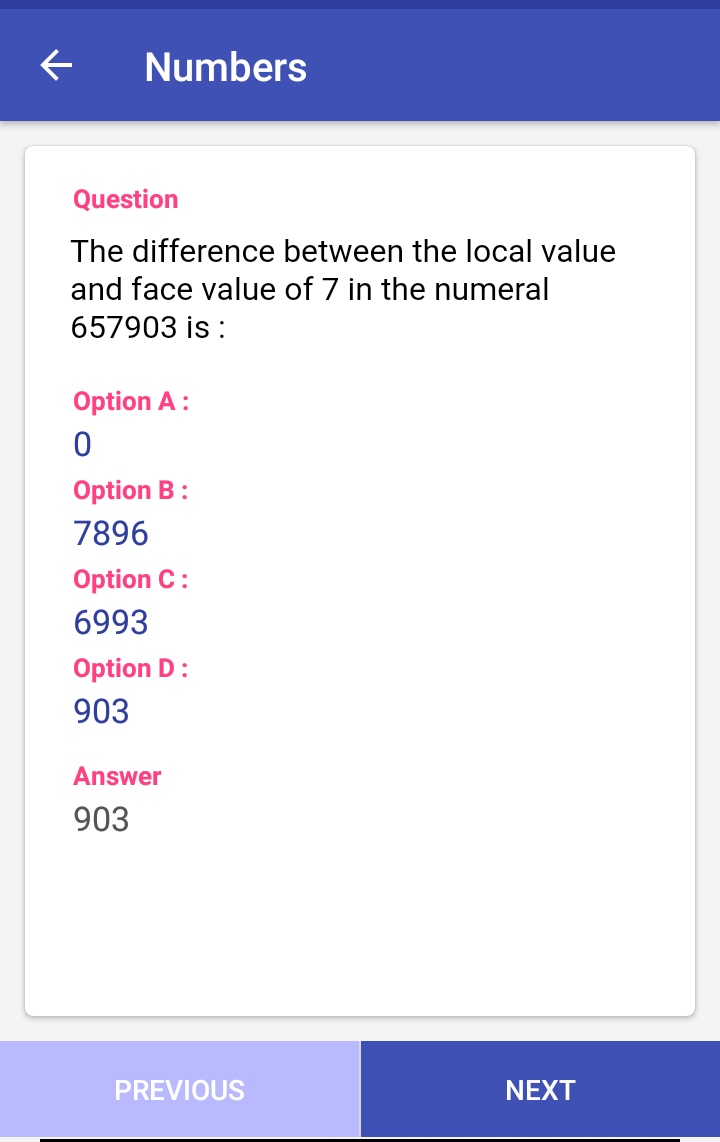
Task: Select the Option D label
Action: coord(131,668)
